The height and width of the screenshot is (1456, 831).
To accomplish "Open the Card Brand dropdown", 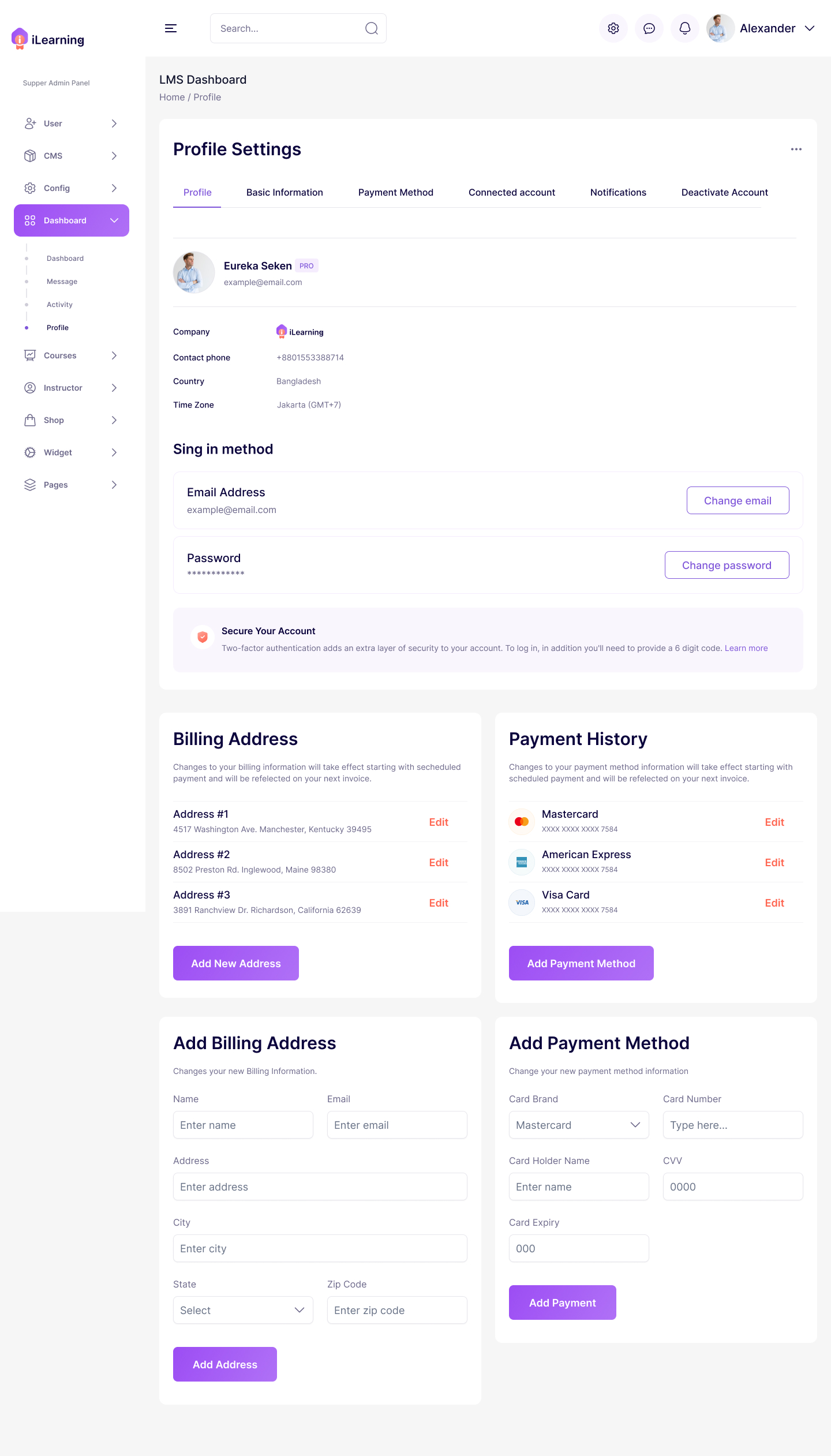I will (x=579, y=1125).
